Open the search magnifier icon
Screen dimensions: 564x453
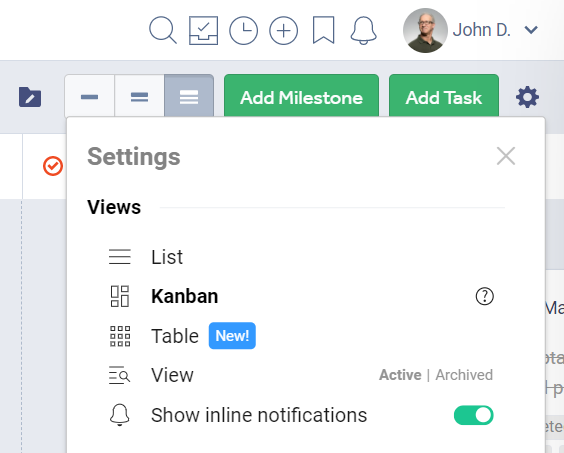tap(163, 30)
